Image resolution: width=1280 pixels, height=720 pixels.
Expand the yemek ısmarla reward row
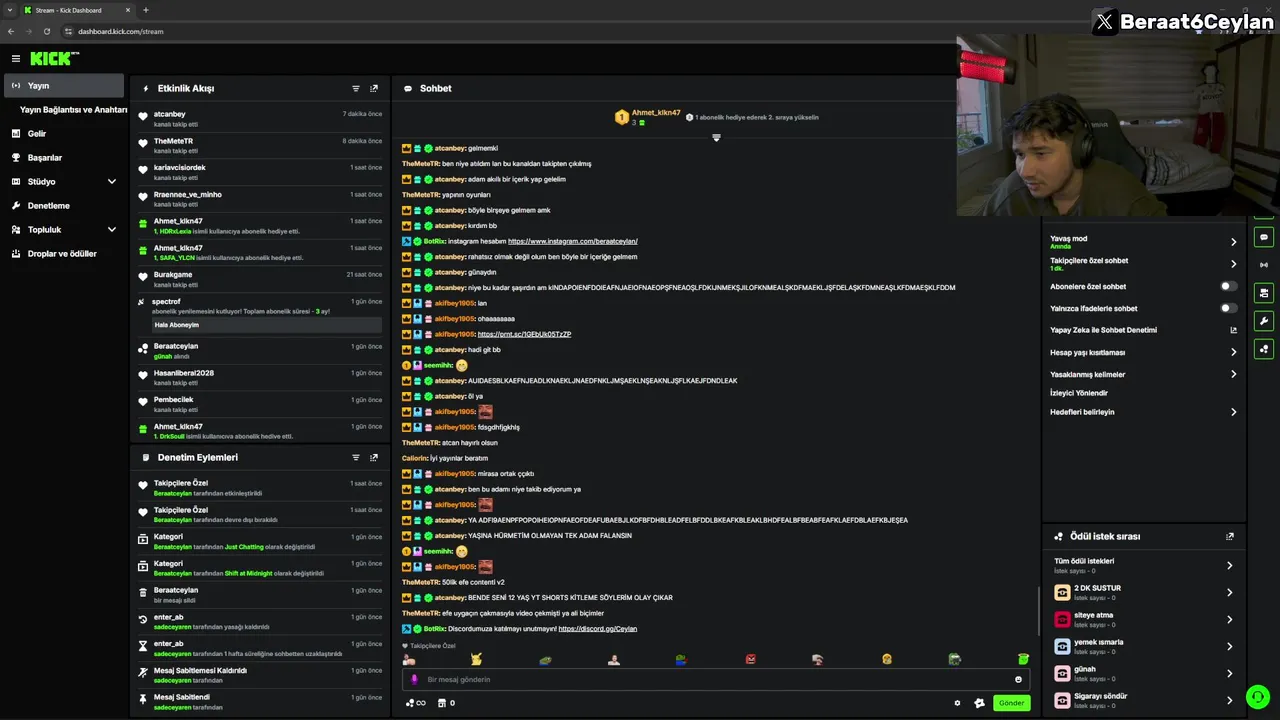(1143, 646)
